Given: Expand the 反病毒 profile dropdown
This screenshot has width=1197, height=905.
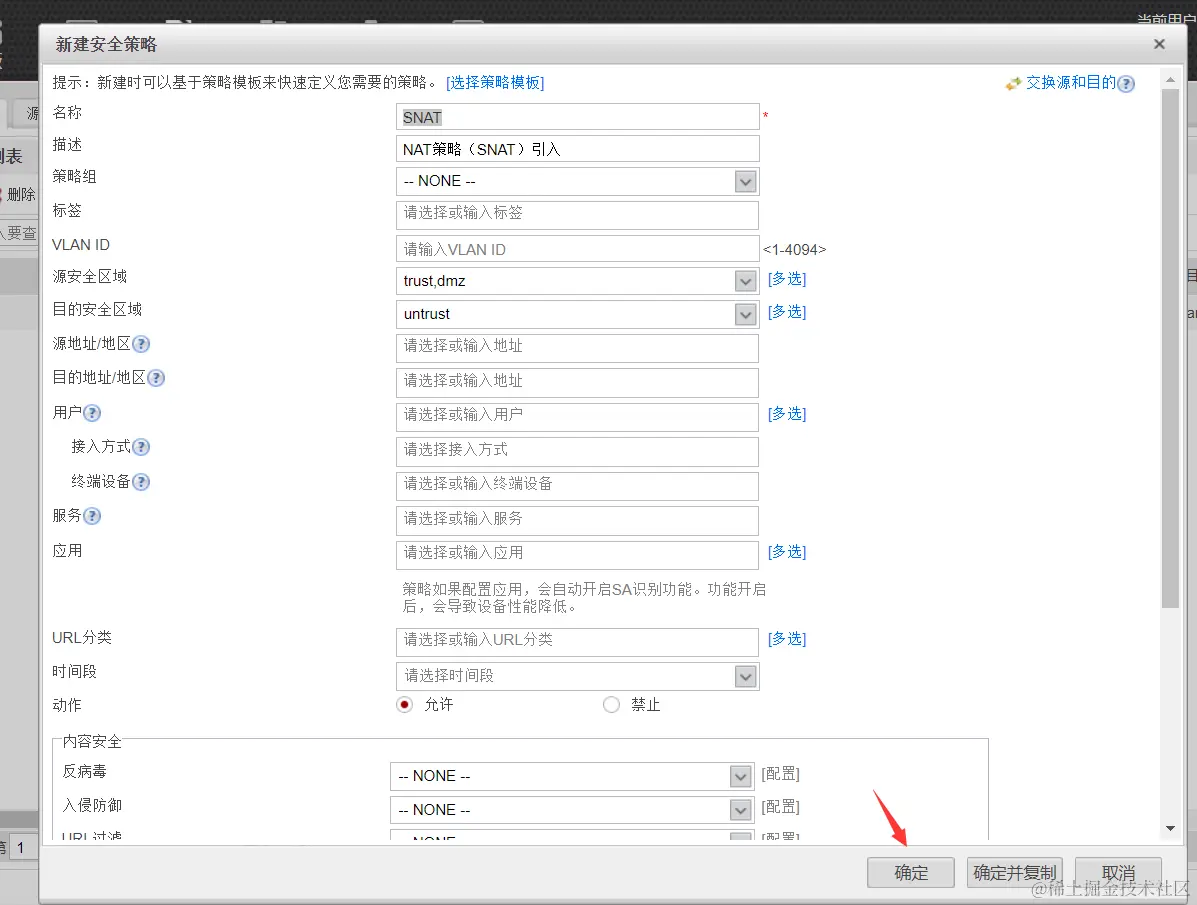Looking at the screenshot, I should 740,777.
